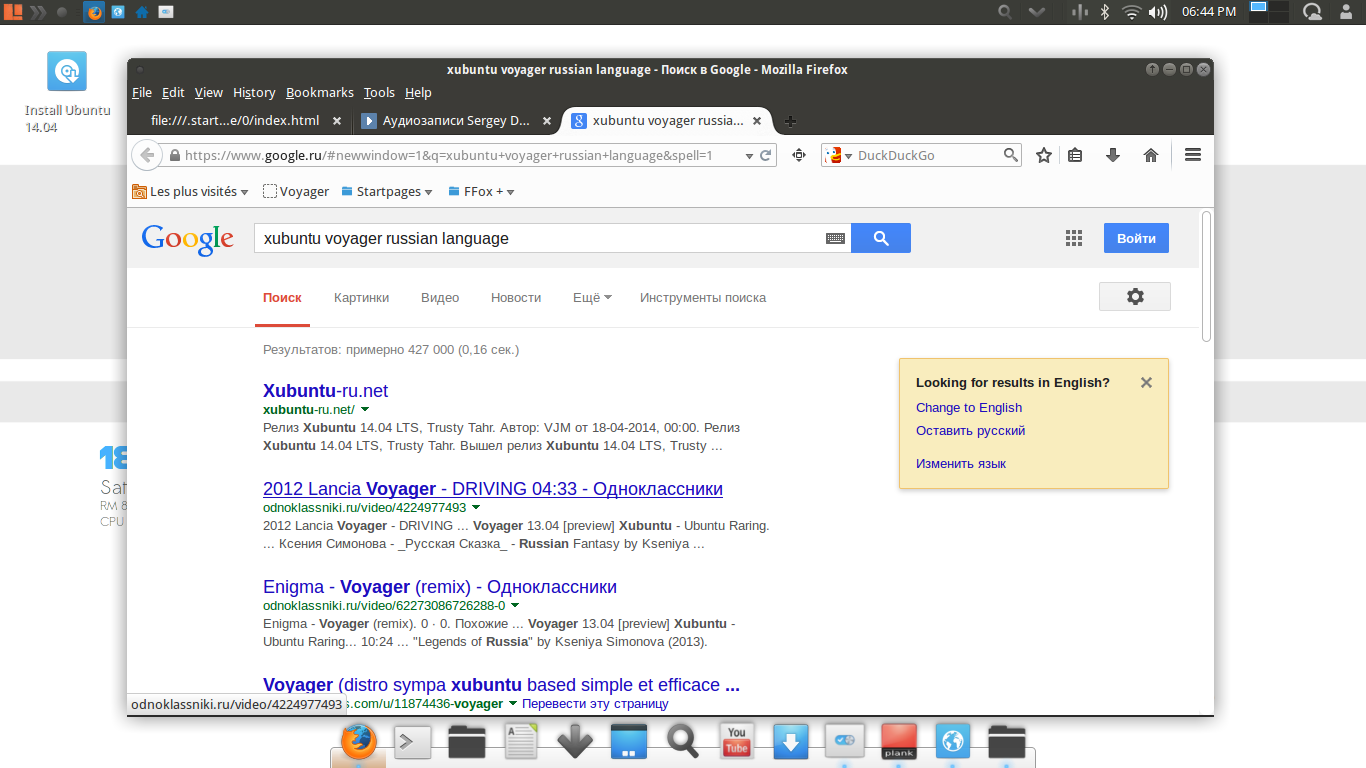Switch workspace using panel workspace switcher
1366x768 pixels.
click(x=1268, y=11)
